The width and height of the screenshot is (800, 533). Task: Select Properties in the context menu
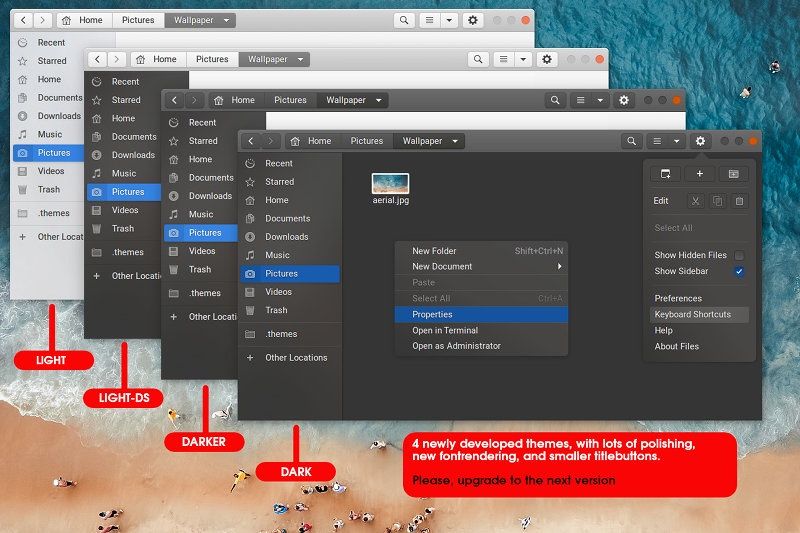[481, 314]
